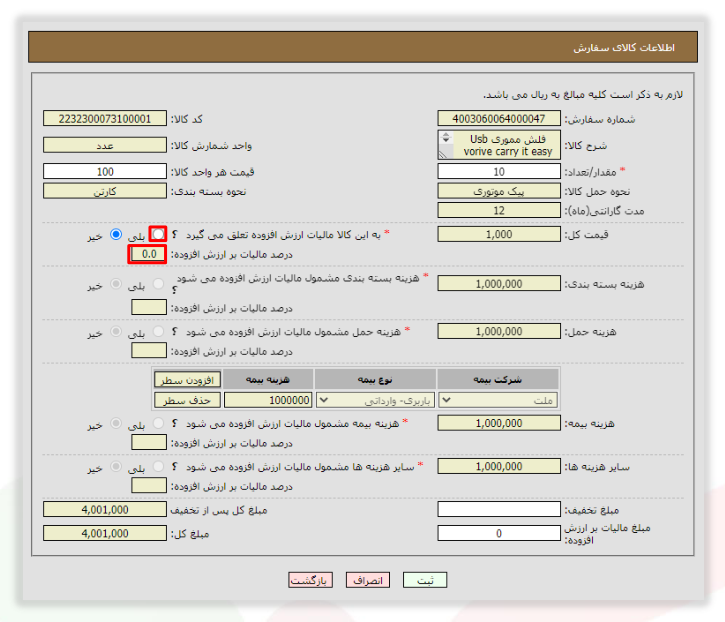Click the quantity field containing 10
This screenshot has width=725, height=622.
499,172
